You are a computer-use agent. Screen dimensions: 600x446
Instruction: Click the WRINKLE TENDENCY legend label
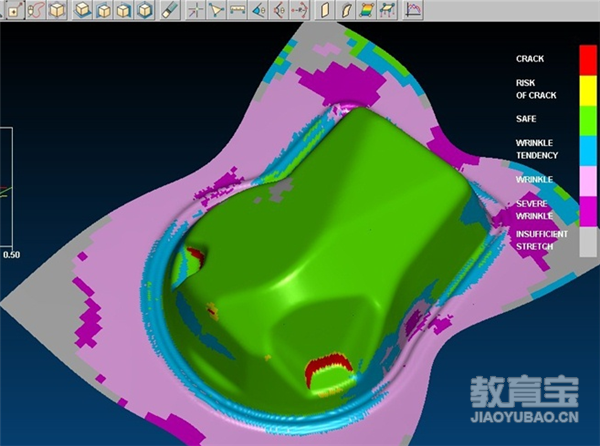tap(536, 149)
